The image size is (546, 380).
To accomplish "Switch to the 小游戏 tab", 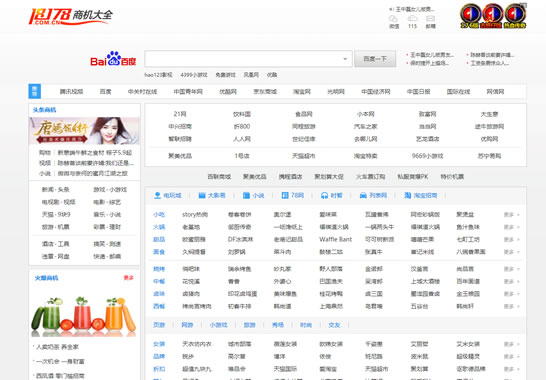I will coord(218,325).
